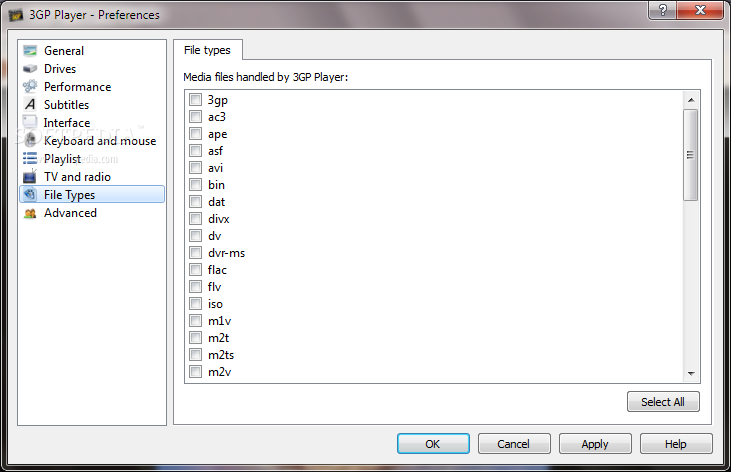Screen dimensions: 731x472
Task: Open the Playlist section
Action: coord(92,159)
